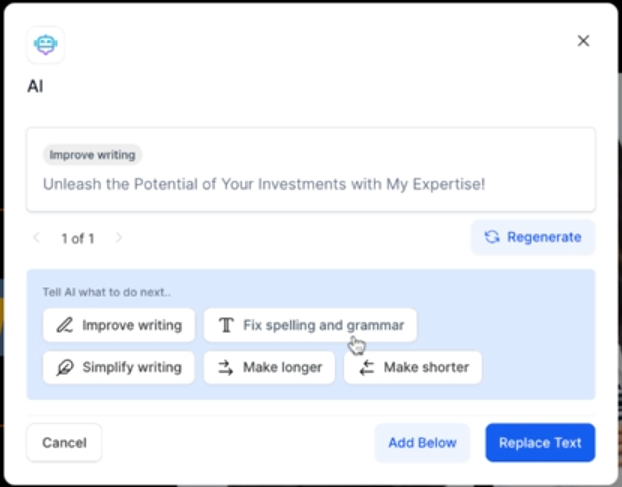Cancel the AI dialog
The height and width of the screenshot is (487, 622).
pyautogui.click(x=64, y=442)
